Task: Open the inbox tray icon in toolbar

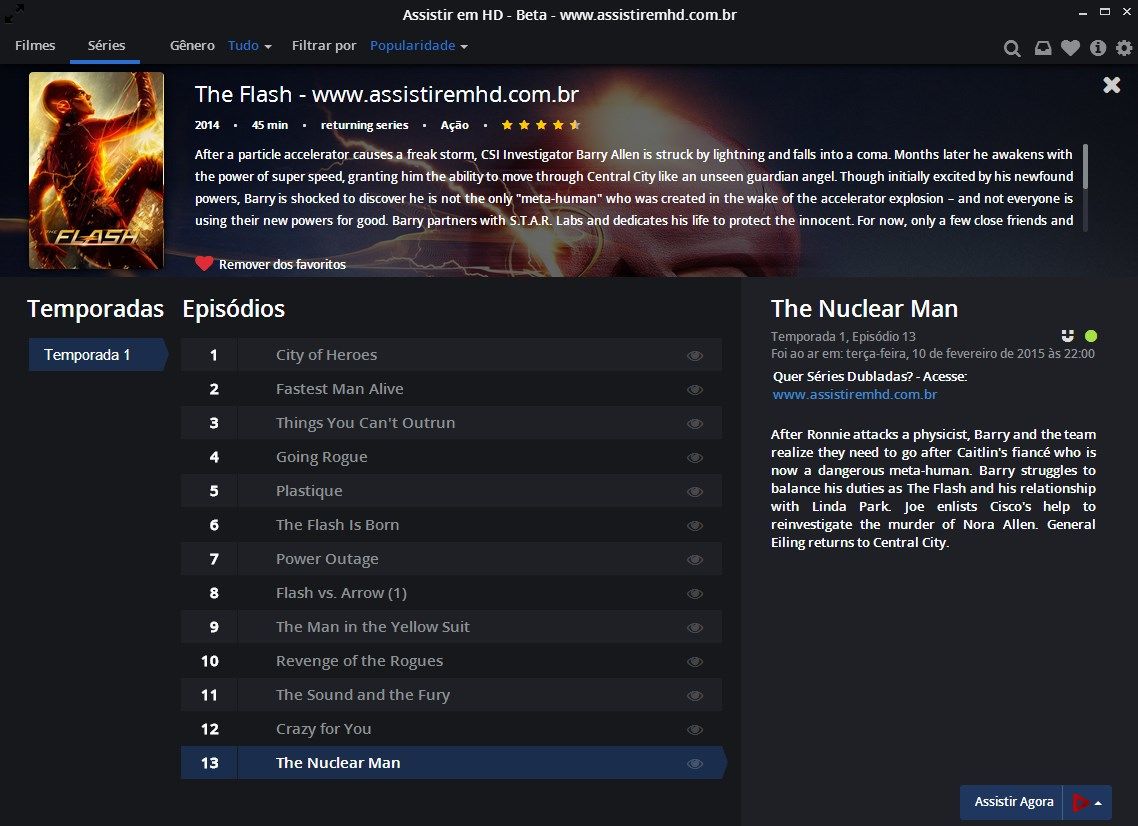Action: point(1043,48)
